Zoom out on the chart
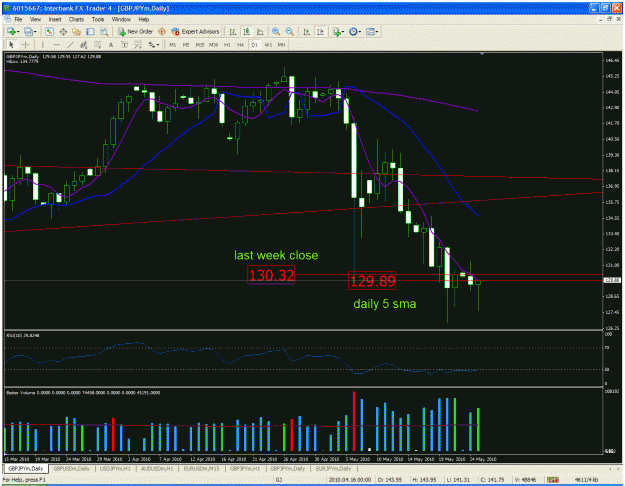This screenshot has height=486, width=625. point(290,31)
